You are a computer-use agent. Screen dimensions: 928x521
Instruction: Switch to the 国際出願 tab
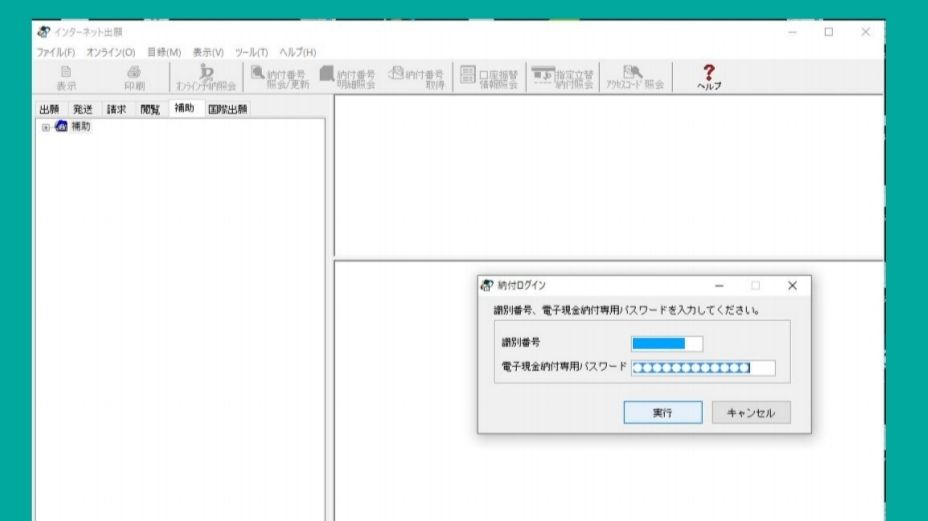click(228, 109)
